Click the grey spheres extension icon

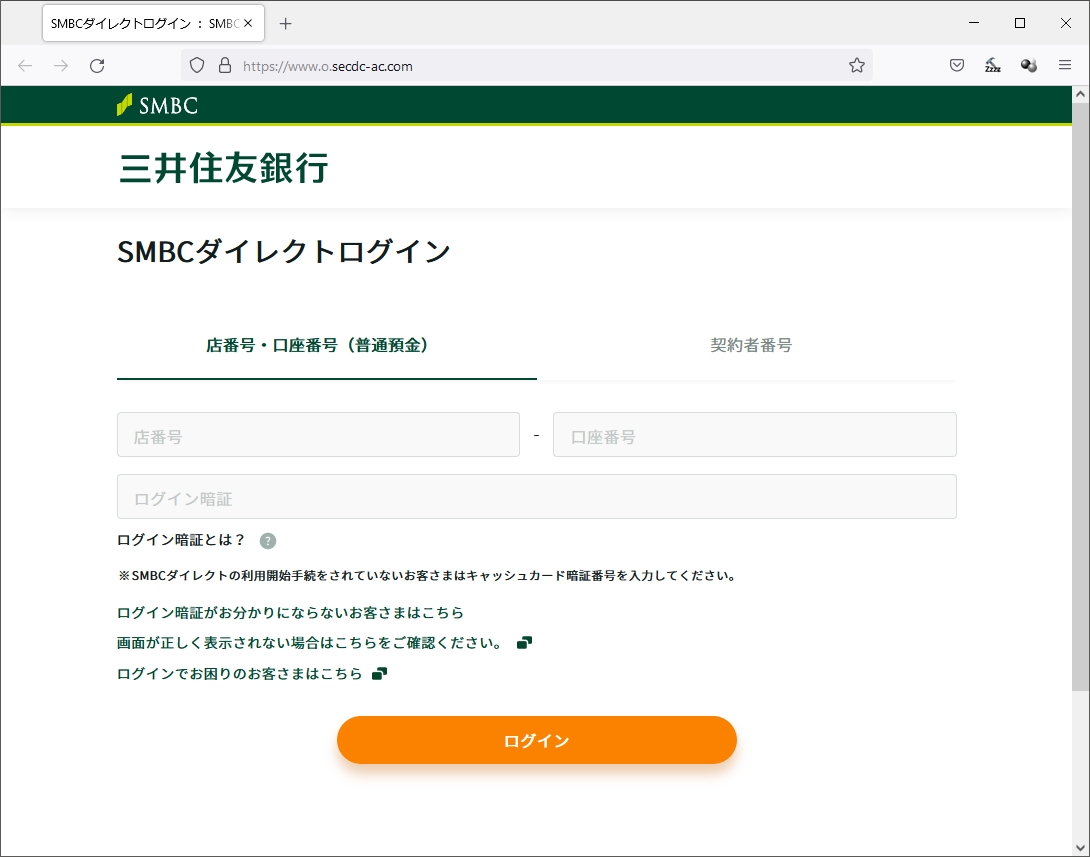pyautogui.click(x=1029, y=65)
